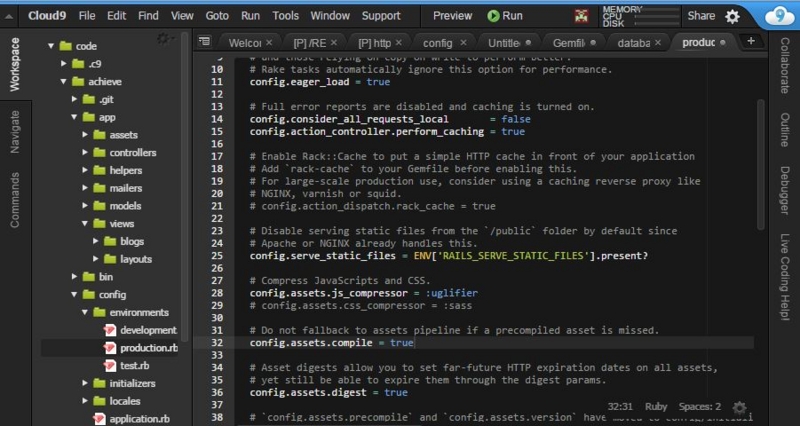Open the Tools menu
The width and height of the screenshot is (800, 426).
tap(285, 16)
